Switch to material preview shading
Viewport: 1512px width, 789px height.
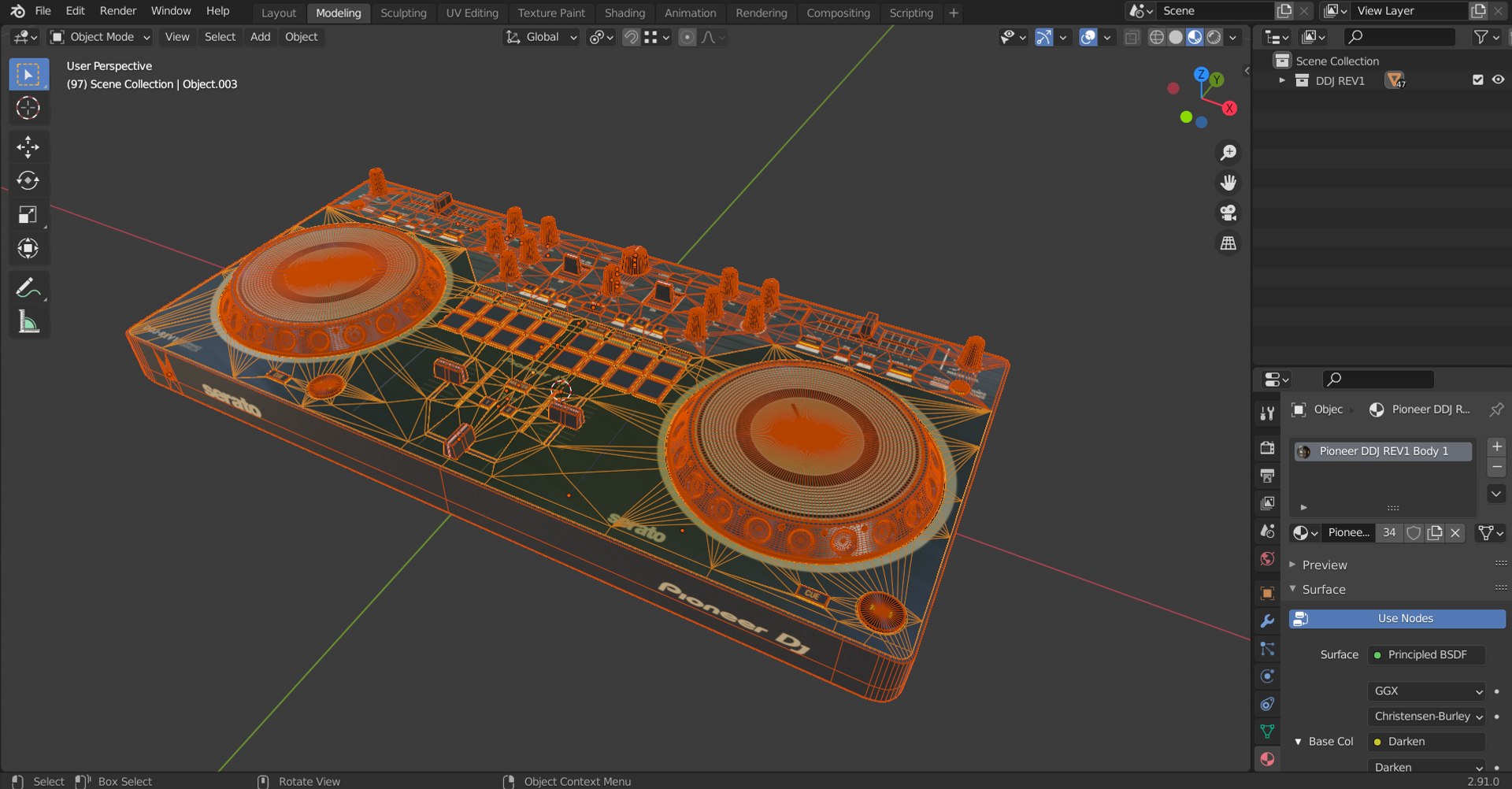coord(1195,37)
